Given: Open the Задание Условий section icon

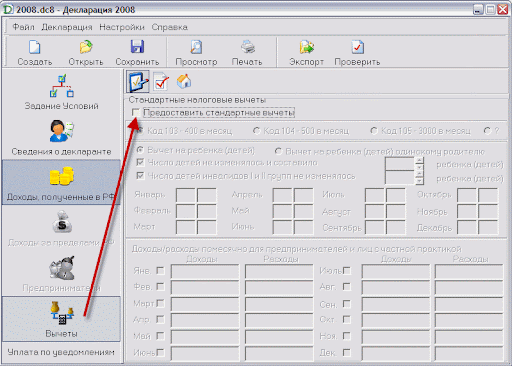Looking at the screenshot, I should [62, 86].
